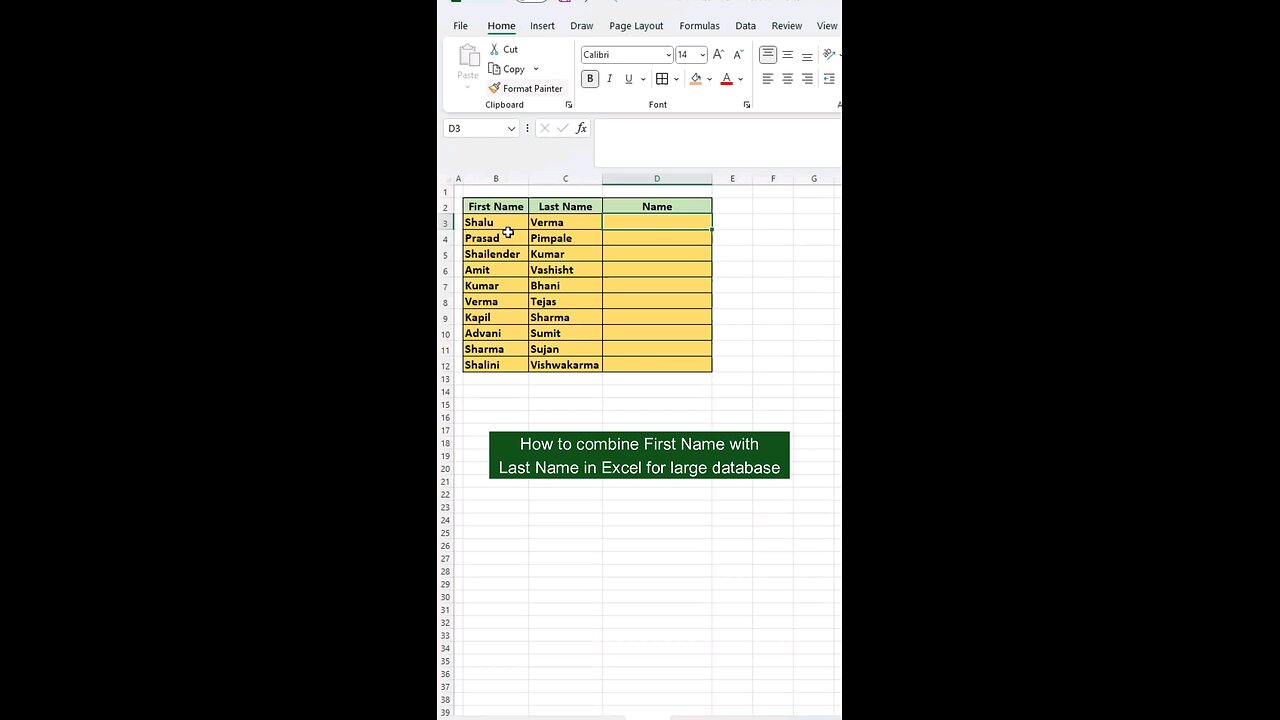Screen dimensions: 1280x720
Task: Toggle Middle Align for cell text
Action: tap(788, 55)
